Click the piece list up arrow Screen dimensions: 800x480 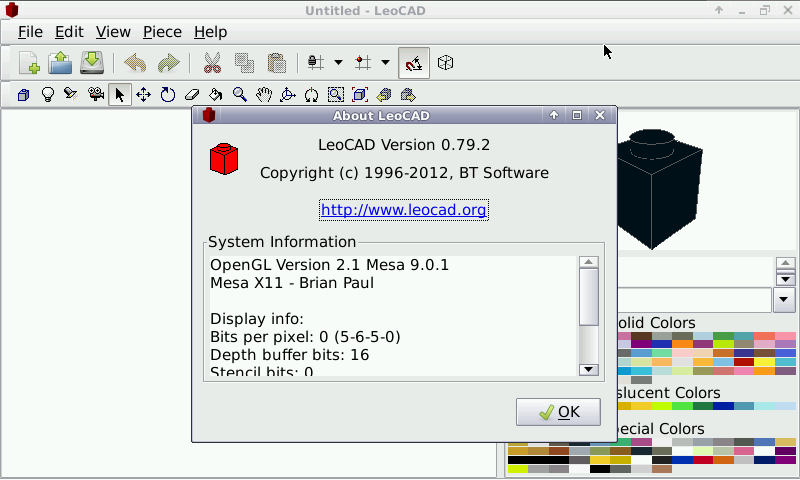[x=786, y=263]
